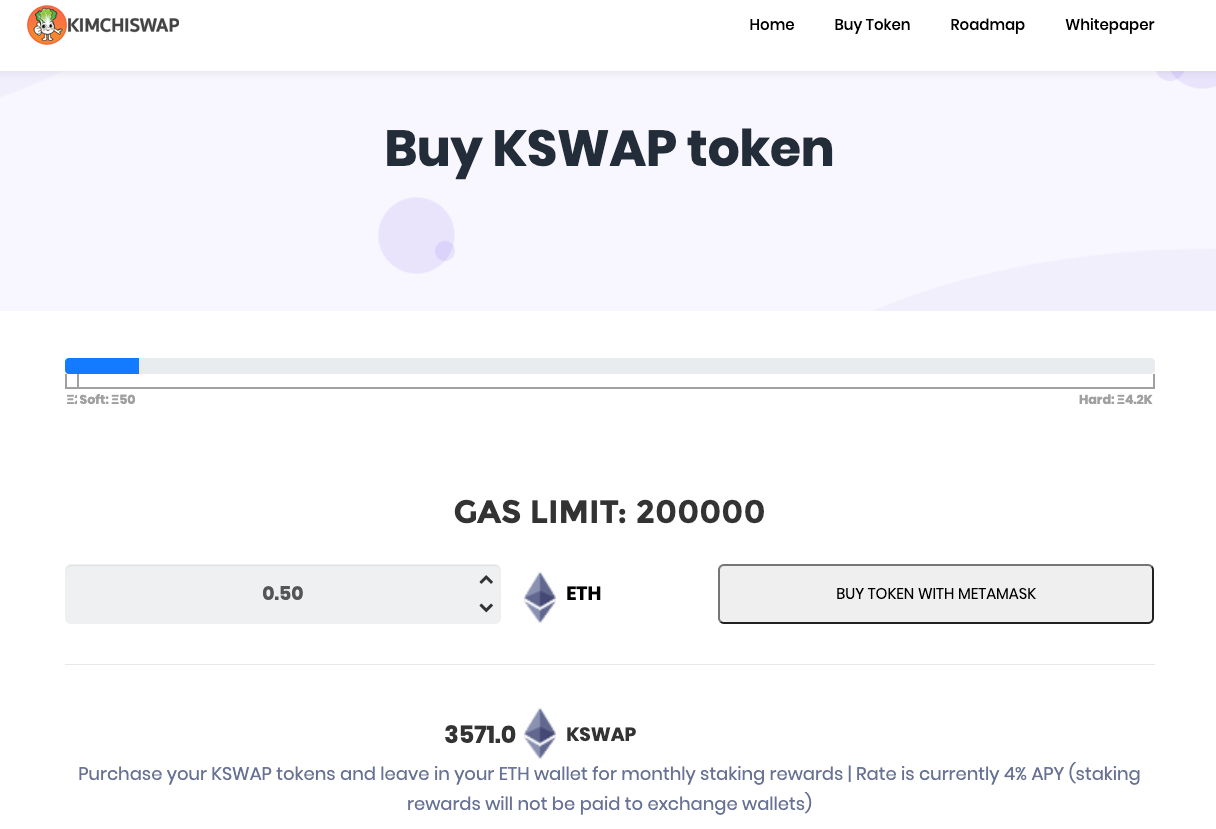Open the Home menu item

click(x=771, y=25)
